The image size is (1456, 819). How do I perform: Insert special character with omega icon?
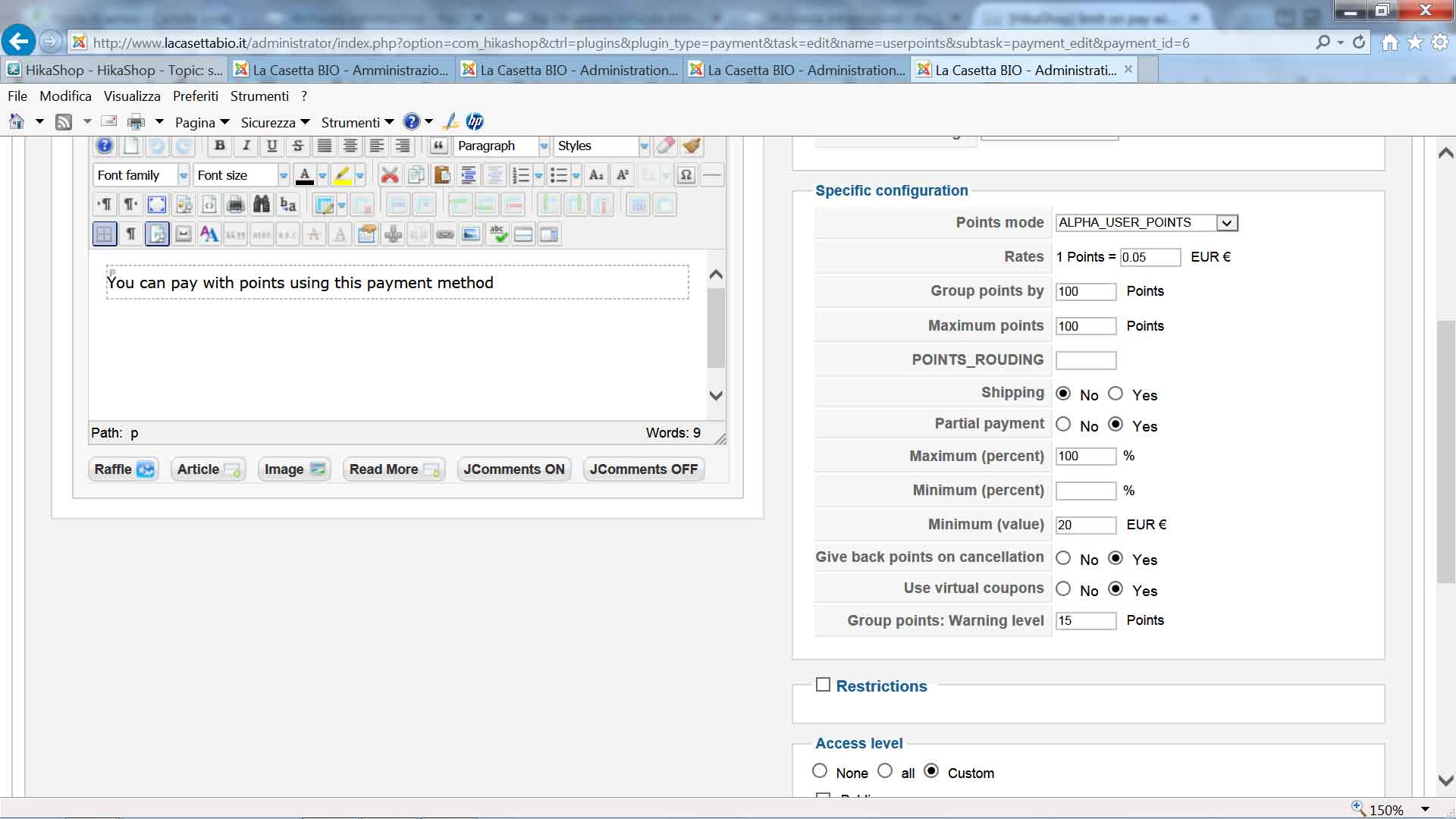pos(686,176)
